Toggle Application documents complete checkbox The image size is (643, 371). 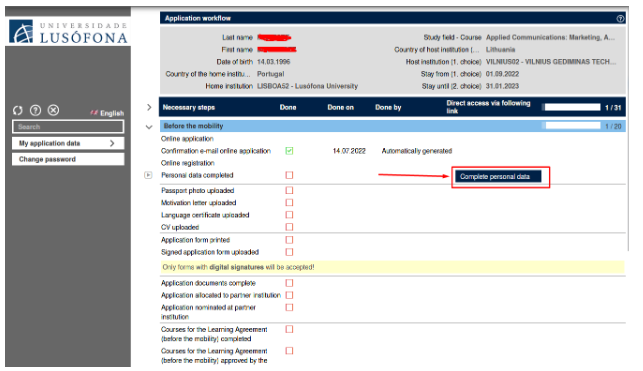tap(289, 283)
